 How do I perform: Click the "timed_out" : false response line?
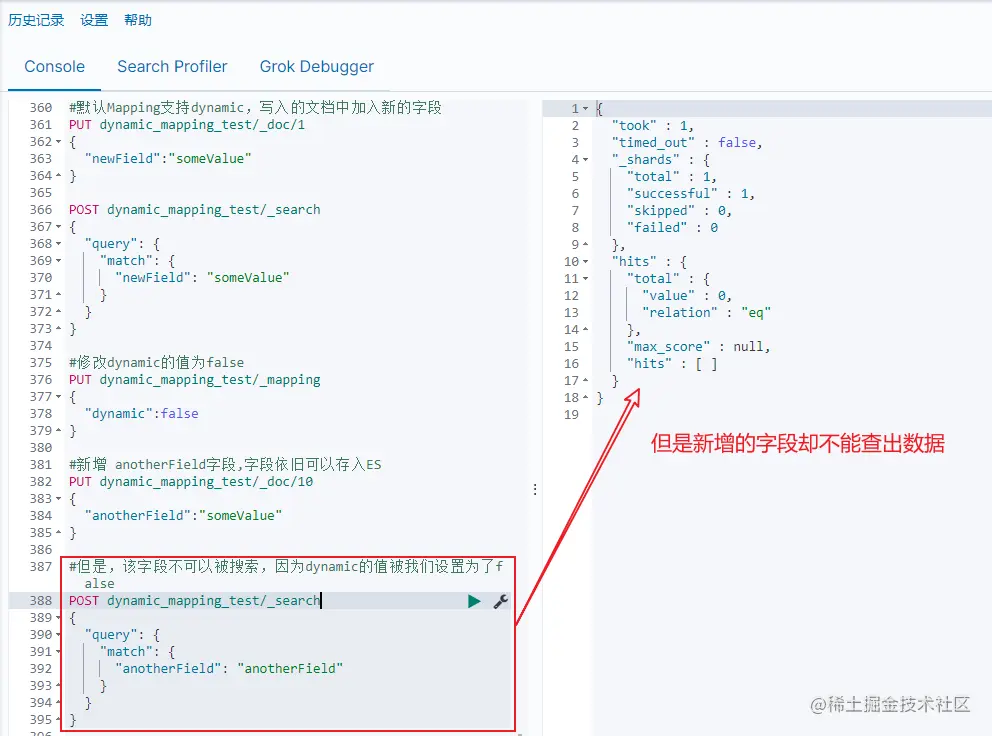coord(686,143)
